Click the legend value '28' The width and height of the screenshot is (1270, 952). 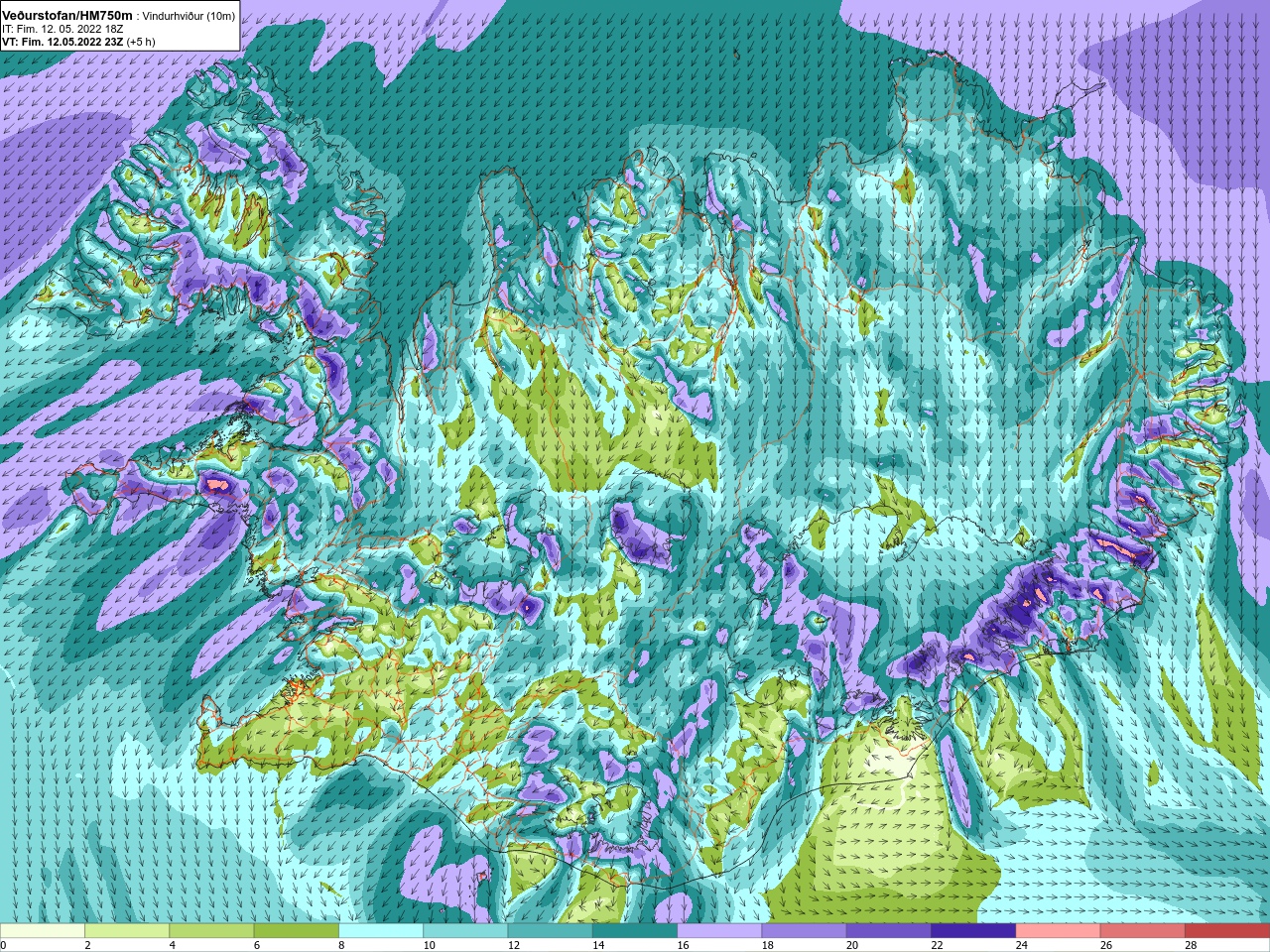(x=1191, y=945)
